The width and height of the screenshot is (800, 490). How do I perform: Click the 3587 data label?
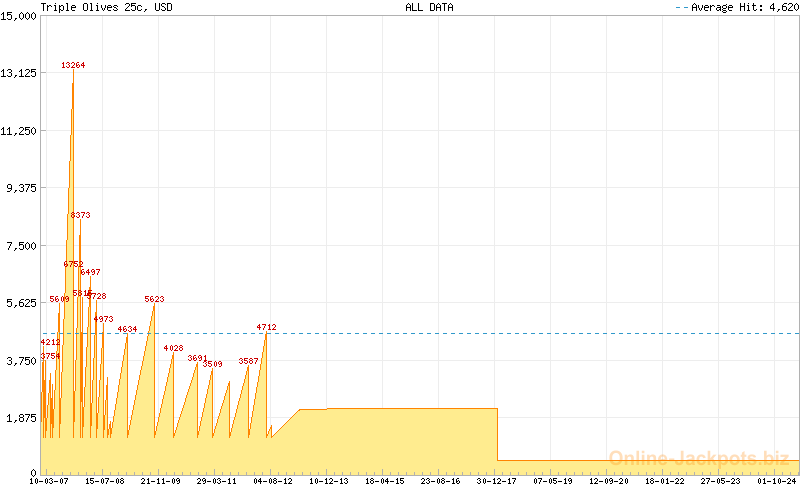tap(248, 361)
